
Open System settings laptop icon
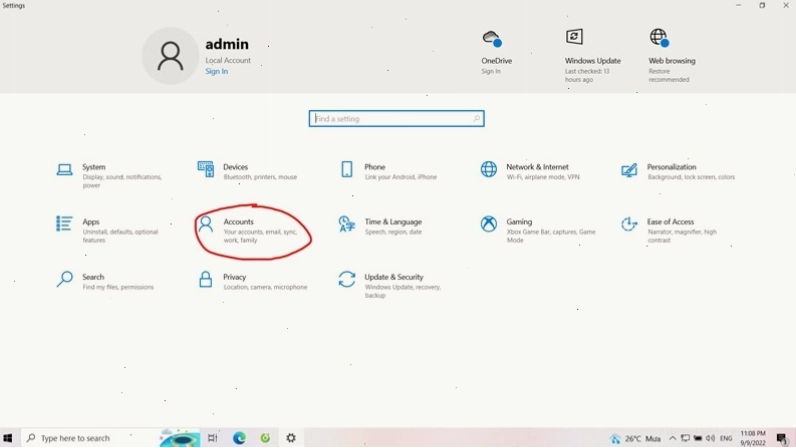(x=64, y=170)
